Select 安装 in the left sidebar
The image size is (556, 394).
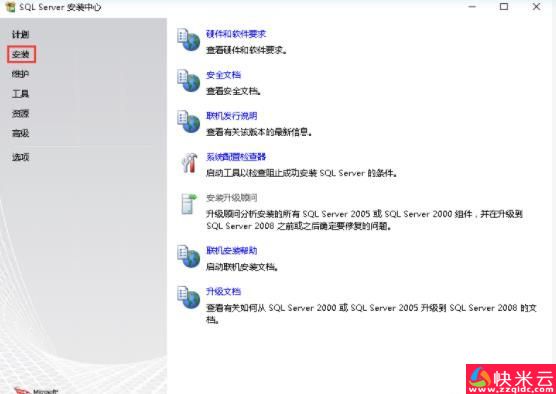21,55
